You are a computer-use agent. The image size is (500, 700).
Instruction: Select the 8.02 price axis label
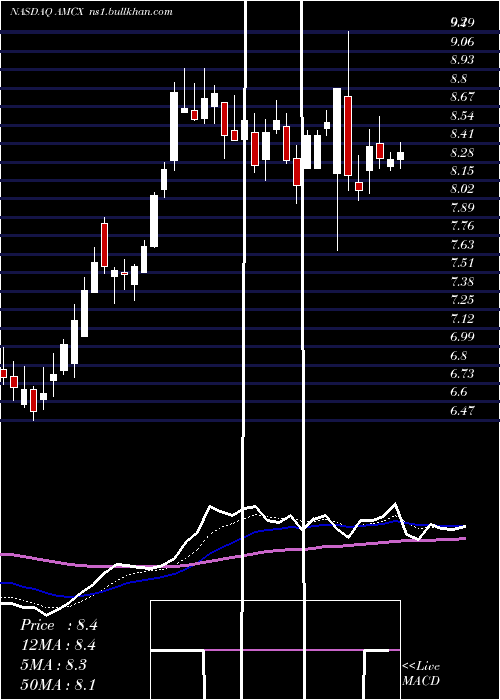(x=462, y=190)
